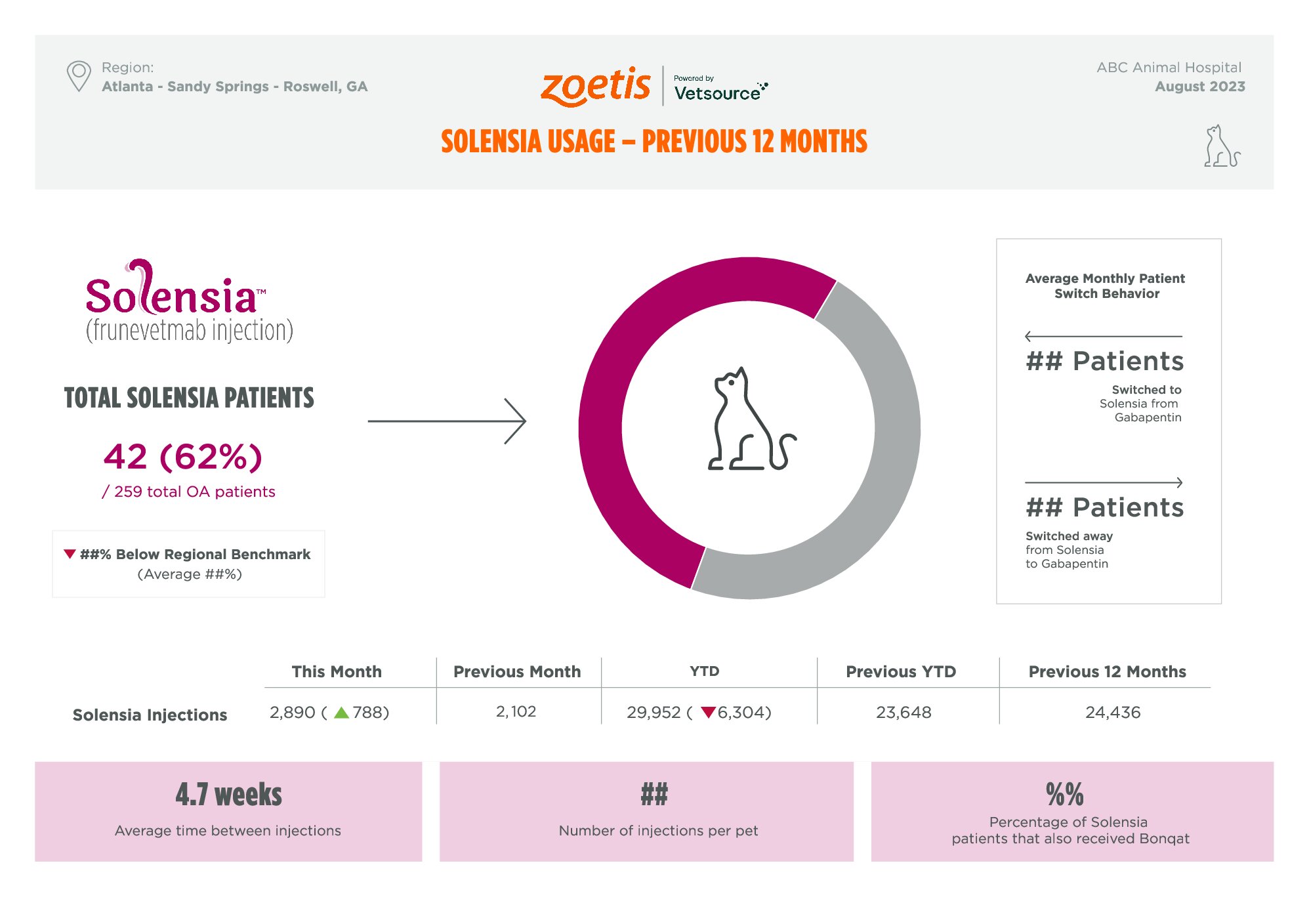Select the Previous 12 Months column header
The height and width of the screenshot is (924, 1309).
coord(1108,671)
